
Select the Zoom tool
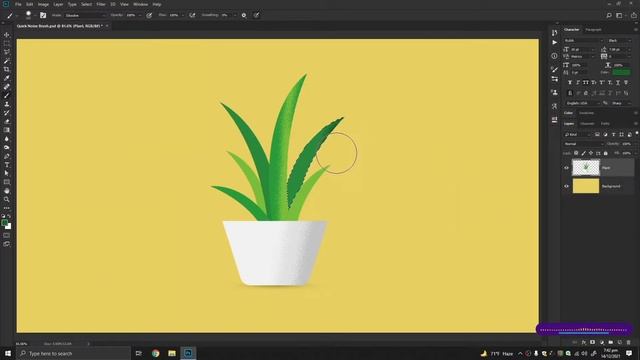pos(7,199)
